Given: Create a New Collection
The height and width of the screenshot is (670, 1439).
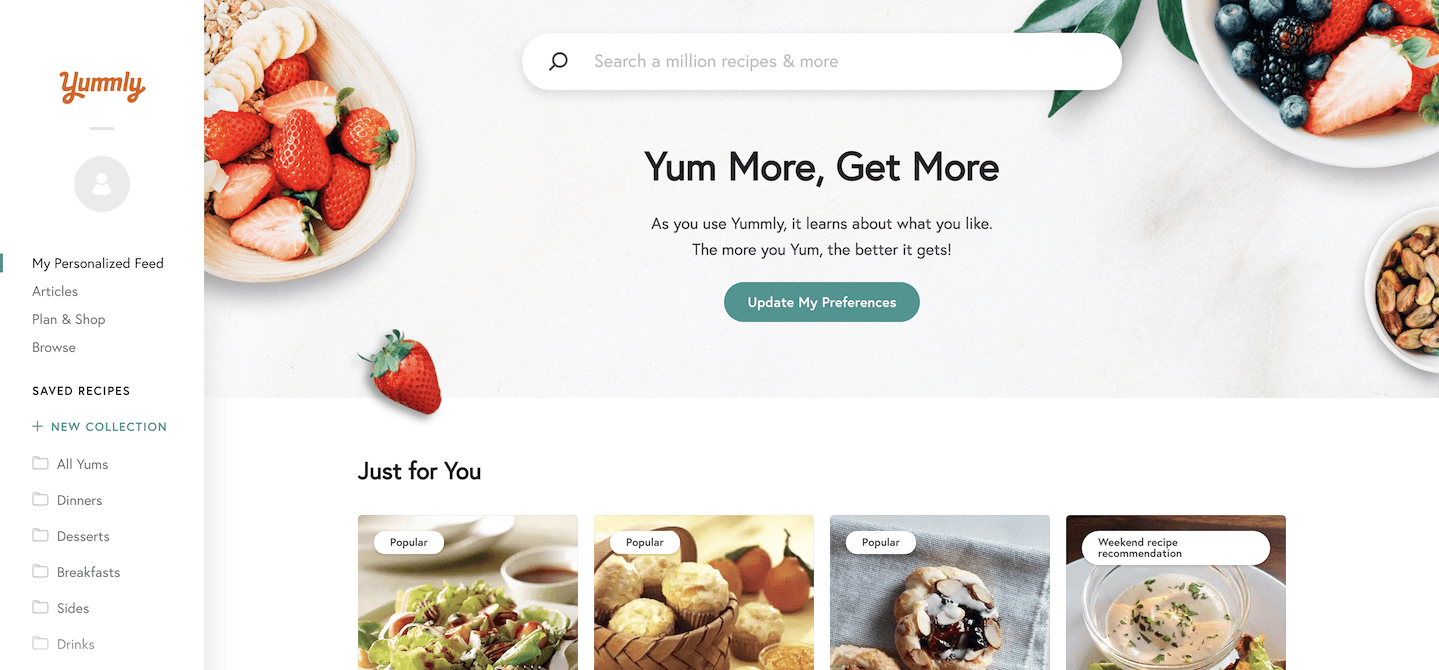Looking at the screenshot, I should click(x=100, y=426).
